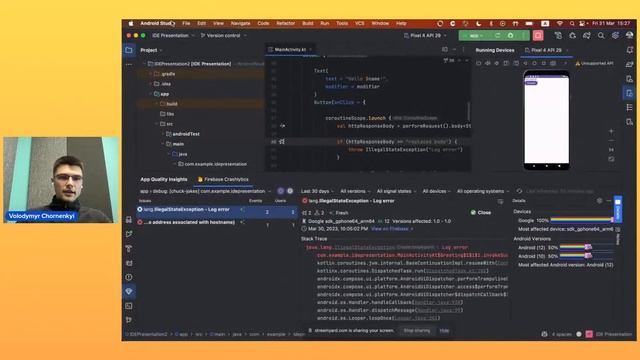Click the Close issue button
This screenshot has height=360, width=640.
481,213
